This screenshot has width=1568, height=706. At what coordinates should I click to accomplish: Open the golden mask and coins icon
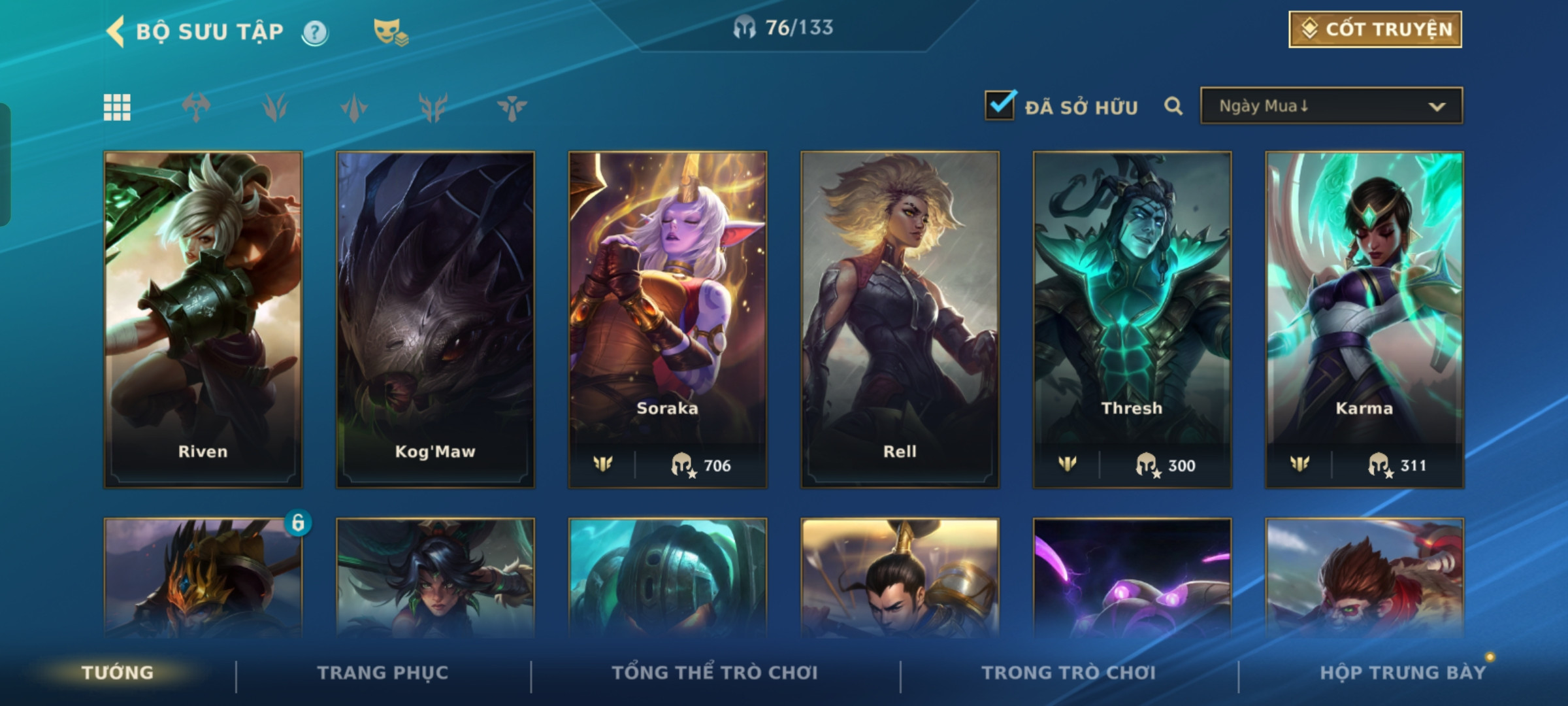pos(391,32)
